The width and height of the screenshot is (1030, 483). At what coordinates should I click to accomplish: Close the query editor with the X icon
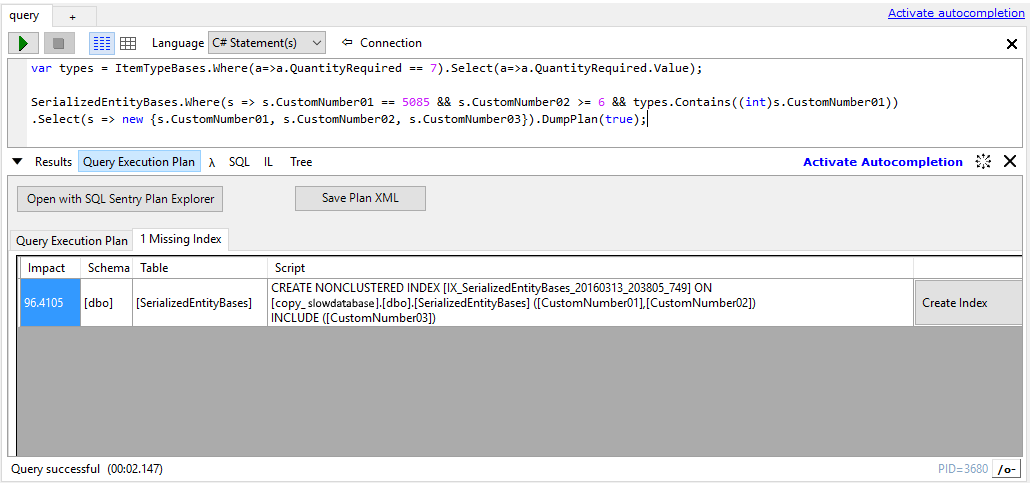click(x=1012, y=44)
